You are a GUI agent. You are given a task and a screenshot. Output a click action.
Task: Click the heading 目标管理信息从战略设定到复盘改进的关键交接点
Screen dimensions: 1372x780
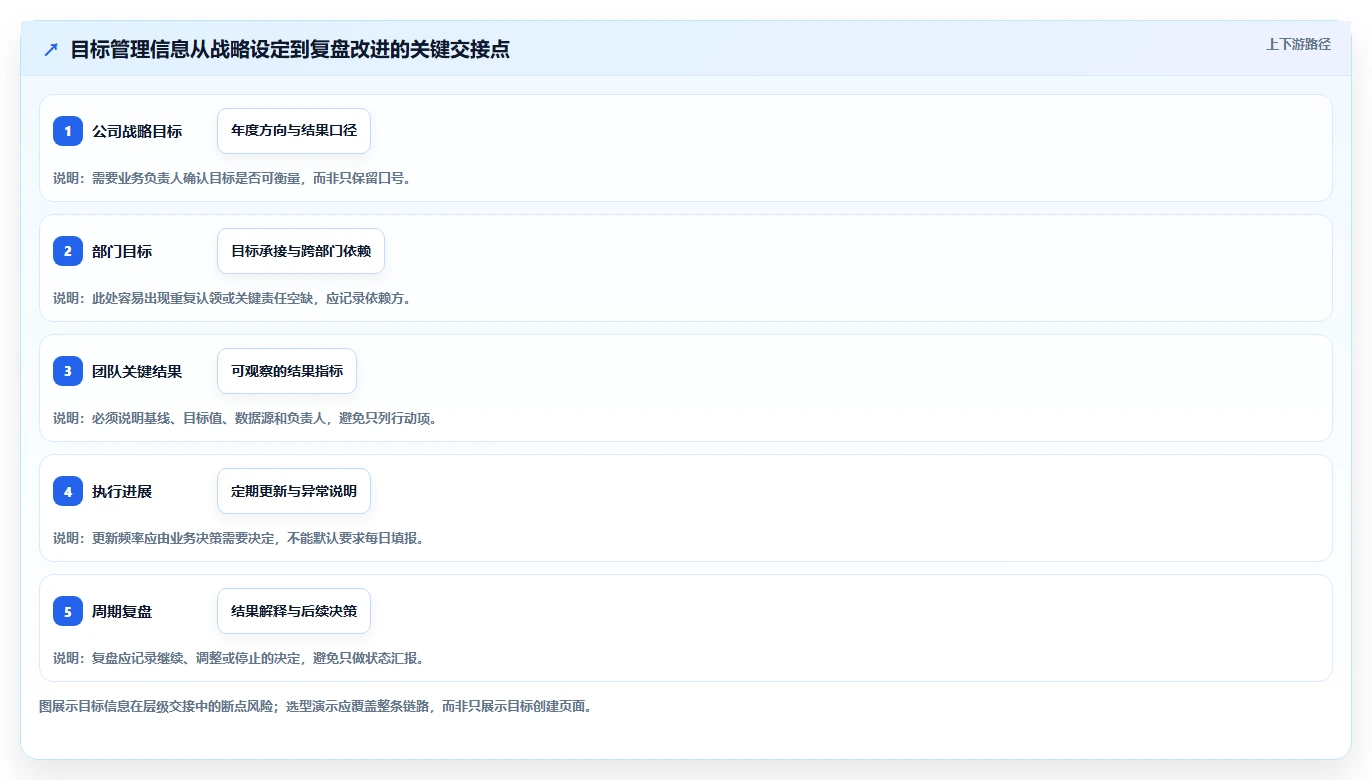click(290, 50)
